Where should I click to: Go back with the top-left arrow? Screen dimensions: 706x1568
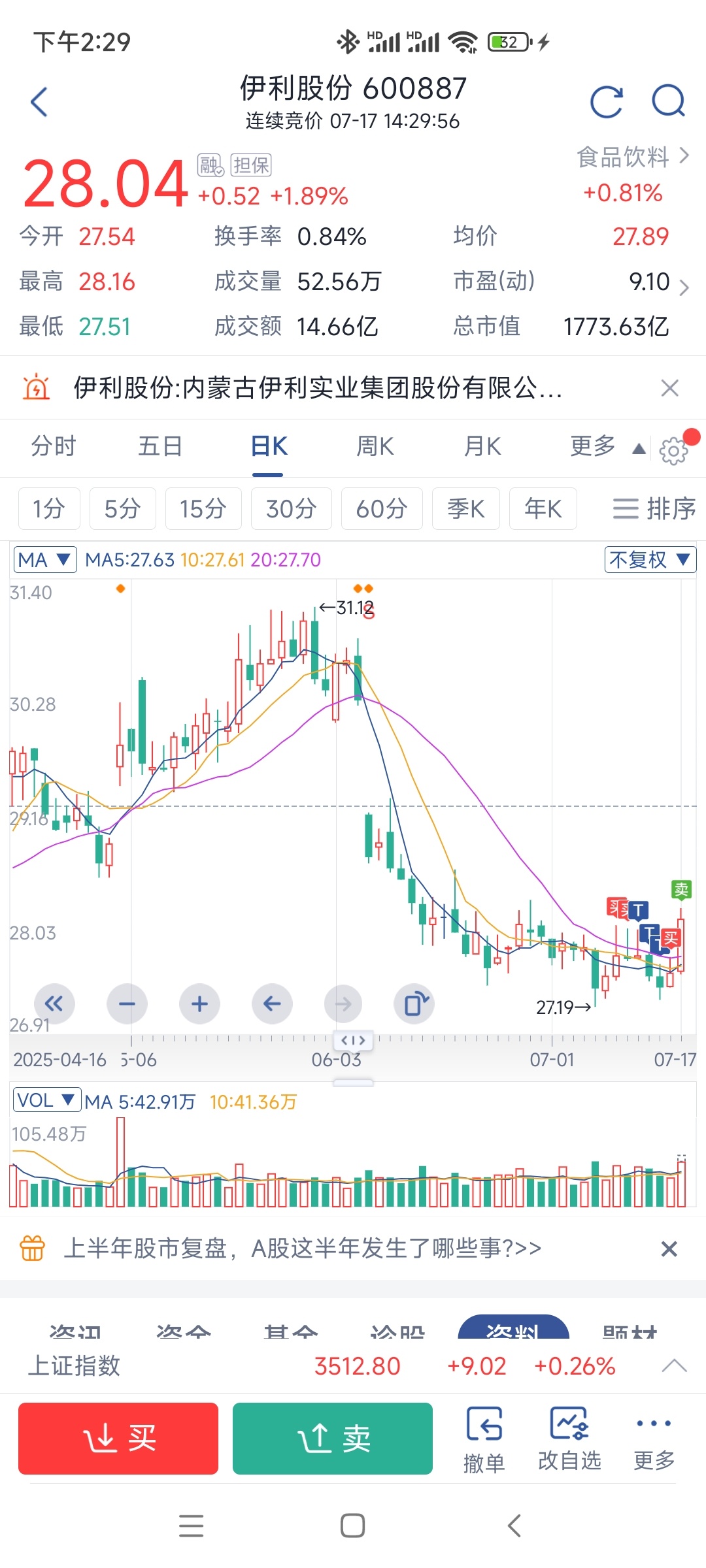point(39,102)
